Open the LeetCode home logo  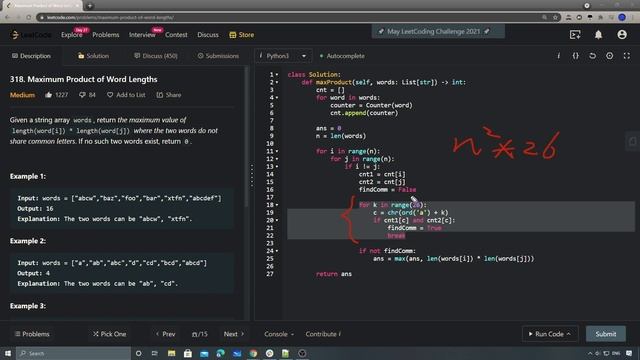[x=31, y=35]
